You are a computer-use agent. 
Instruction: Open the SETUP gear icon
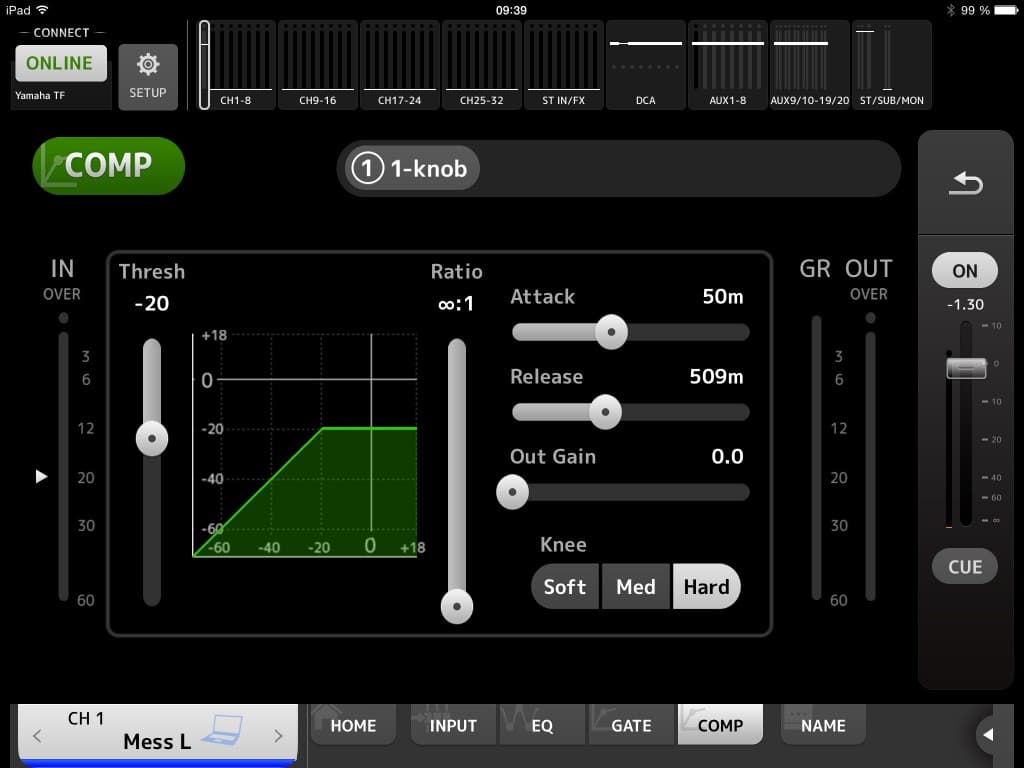pyautogui.click(x=148, y=75)
